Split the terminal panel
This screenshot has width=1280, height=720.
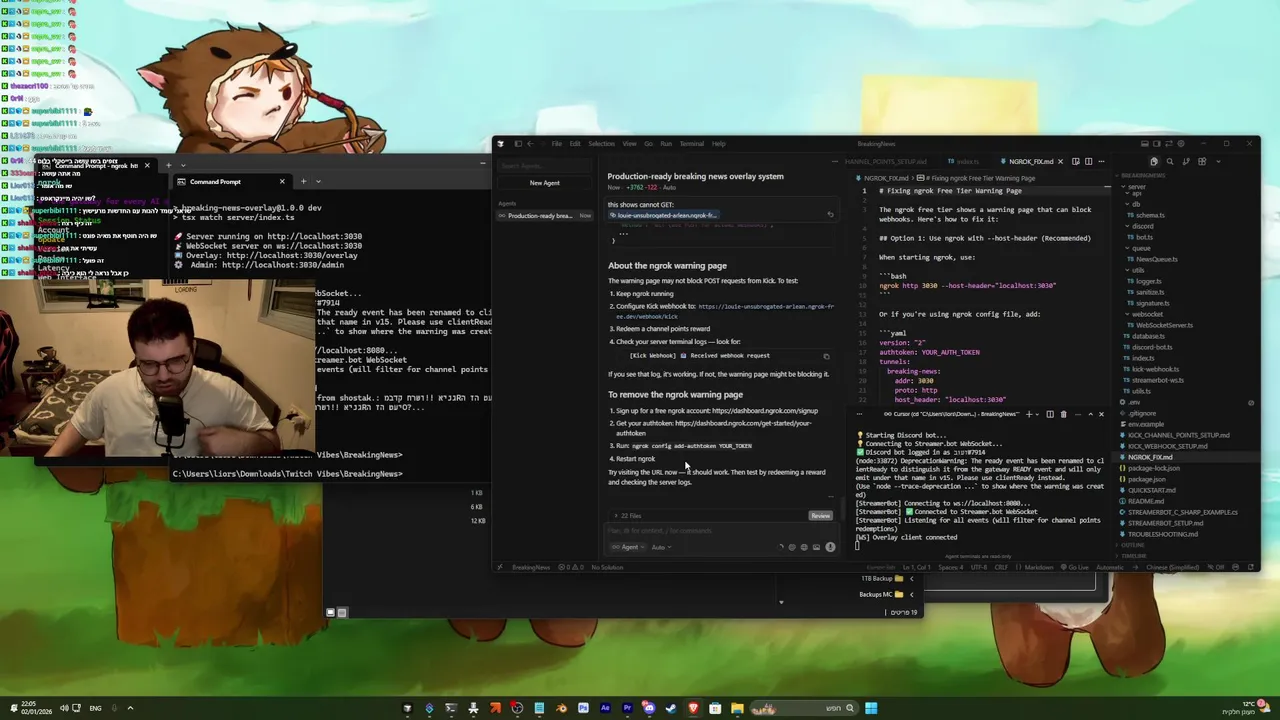pos(1050,414)
